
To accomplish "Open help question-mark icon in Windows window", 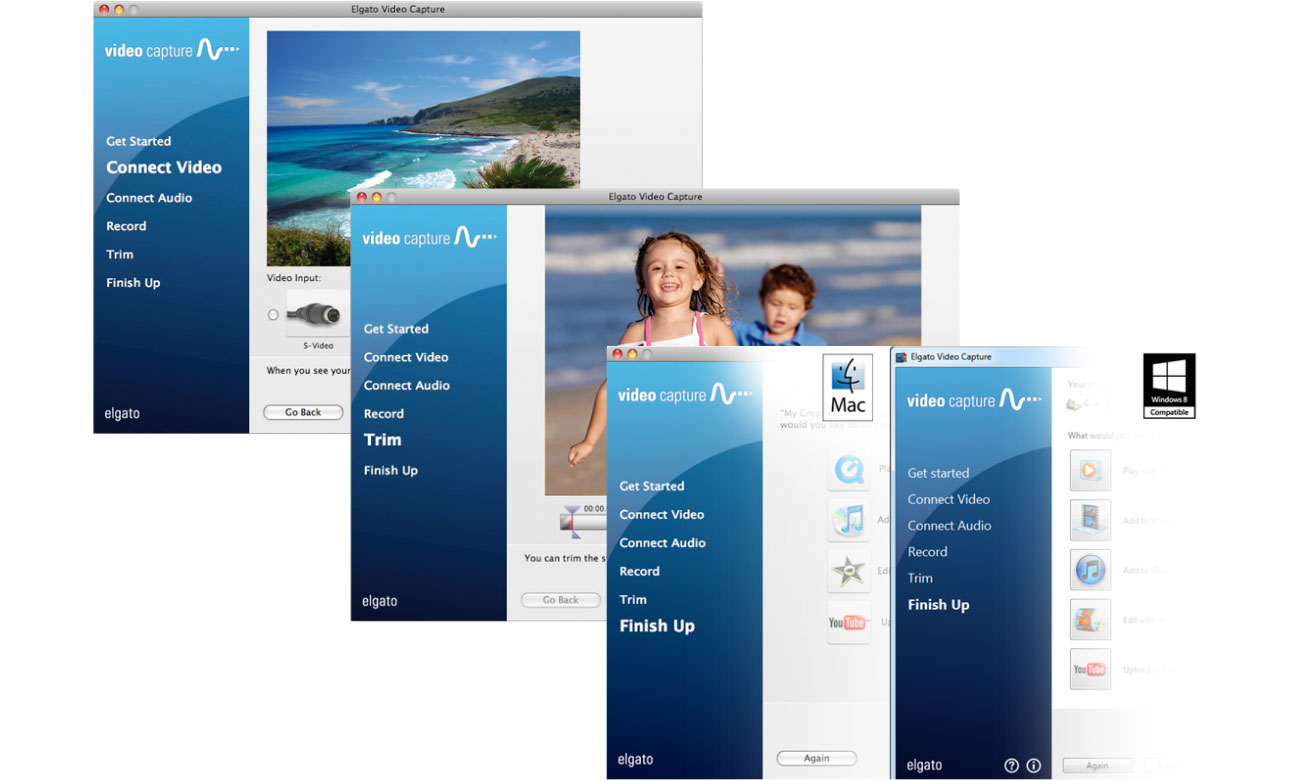I will 1011,765.
